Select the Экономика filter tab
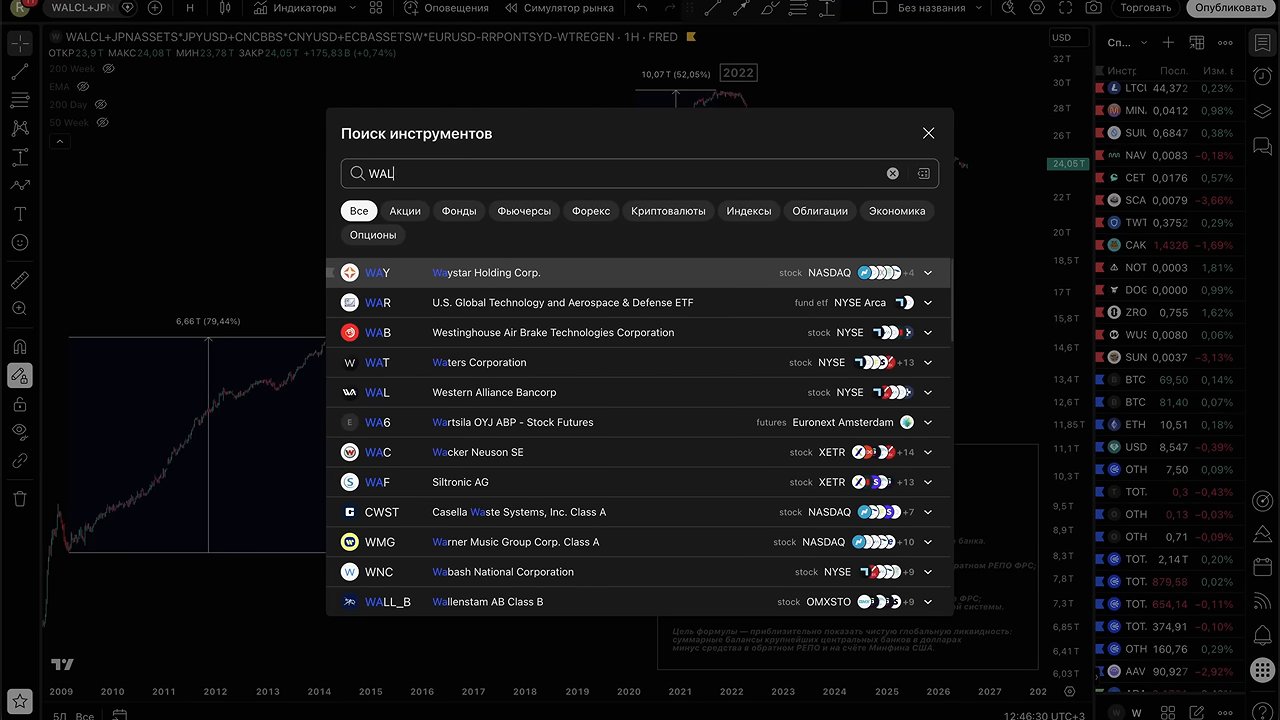The width and height of the screenshot is (1280, 720). click(x=897, y=211)
